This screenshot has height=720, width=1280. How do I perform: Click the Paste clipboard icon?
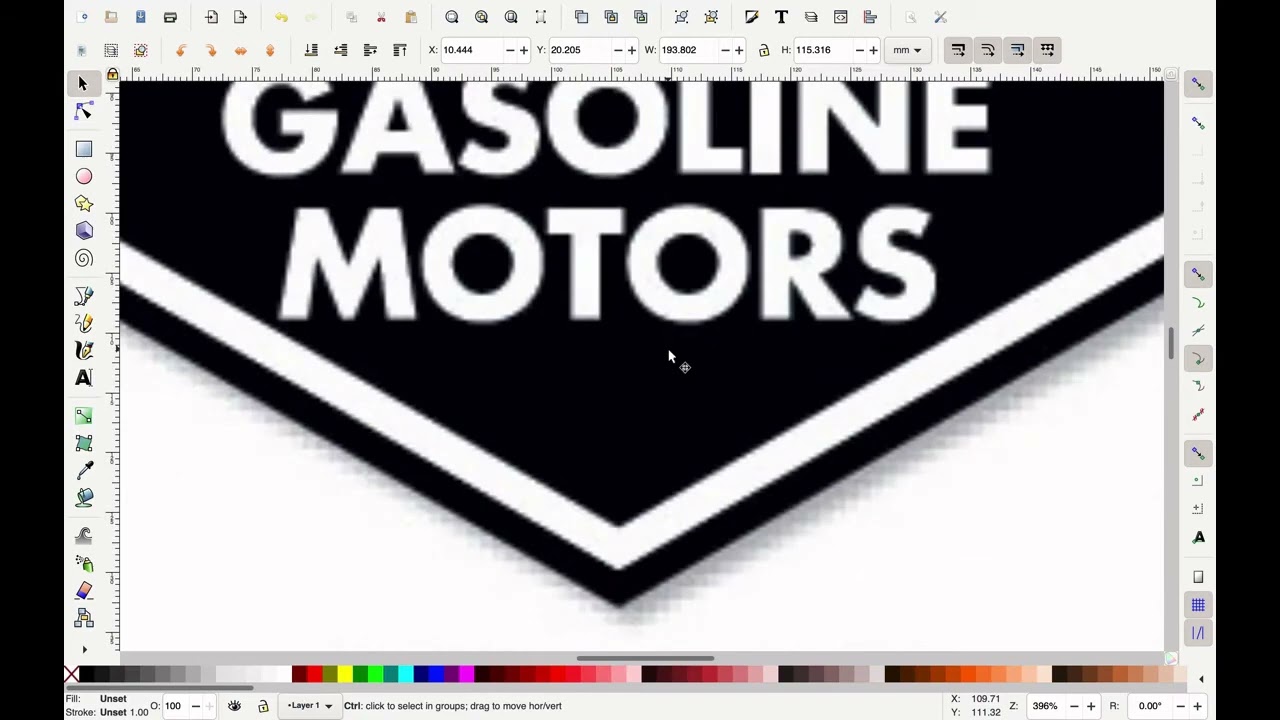click(410, 17)
